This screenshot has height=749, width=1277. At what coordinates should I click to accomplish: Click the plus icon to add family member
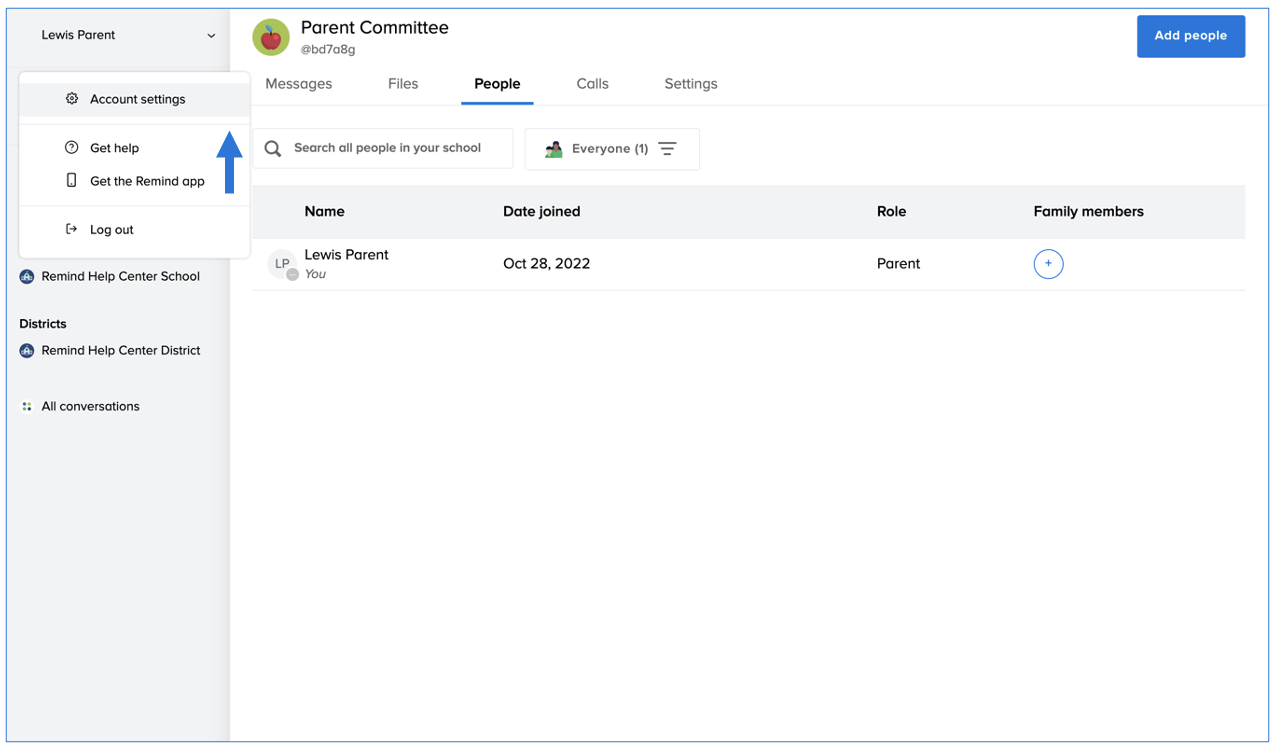1048,264
